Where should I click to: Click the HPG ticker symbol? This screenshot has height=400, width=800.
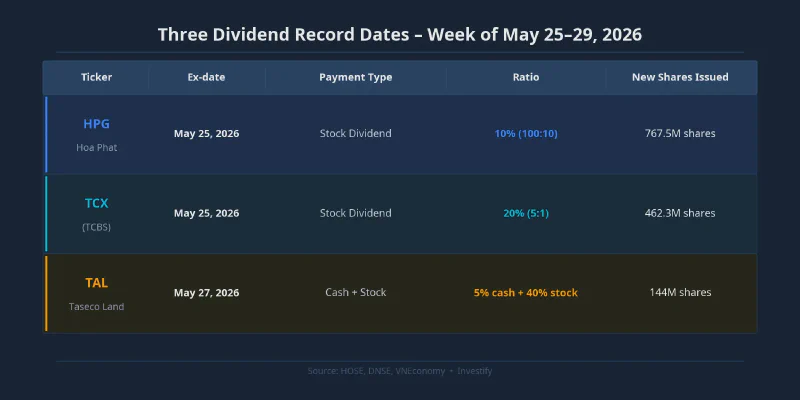point(96,124)
